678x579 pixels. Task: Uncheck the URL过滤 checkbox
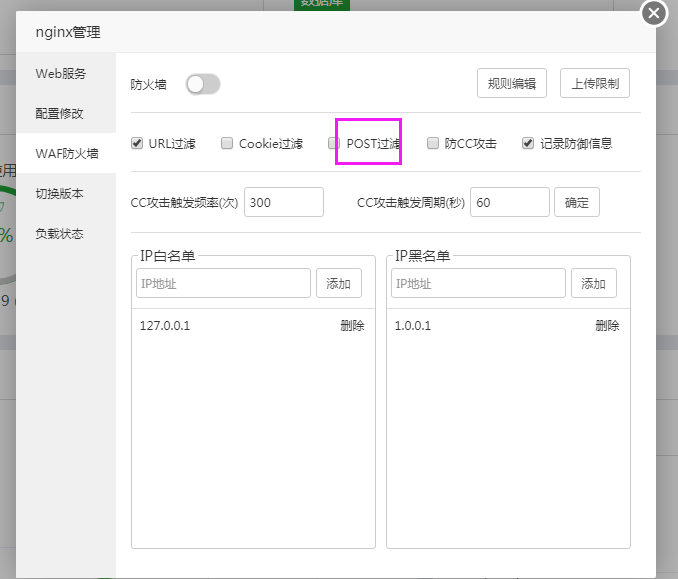[x=137, y=143]
